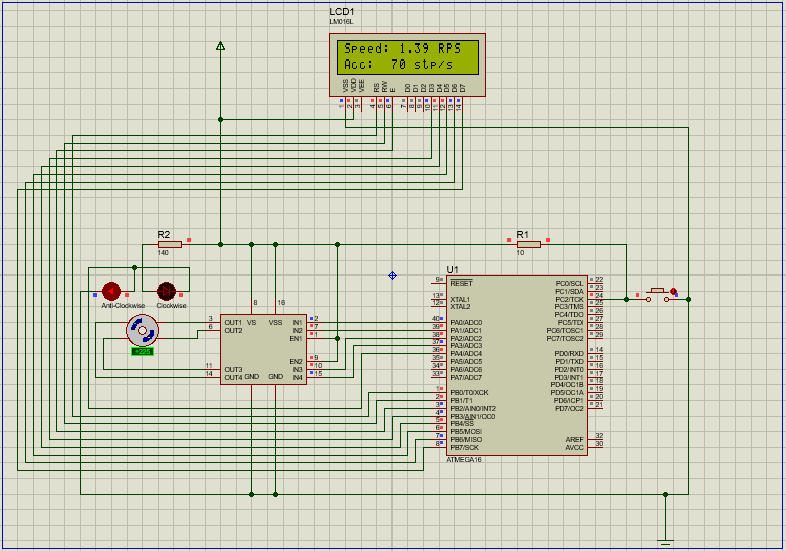The width and height of the screenshot is (786, 551).
Task: Click the 'Speed: 1.39 RPS' line on the LCD
Action: (402, 49)
